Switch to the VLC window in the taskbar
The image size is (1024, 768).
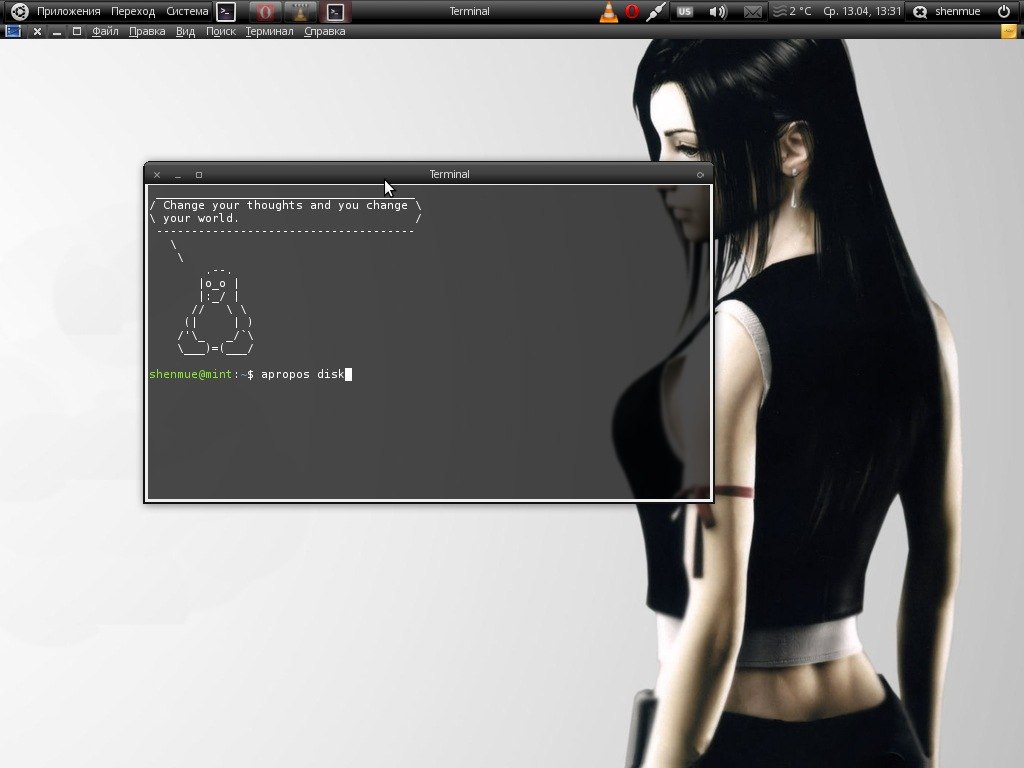(300, 11)
